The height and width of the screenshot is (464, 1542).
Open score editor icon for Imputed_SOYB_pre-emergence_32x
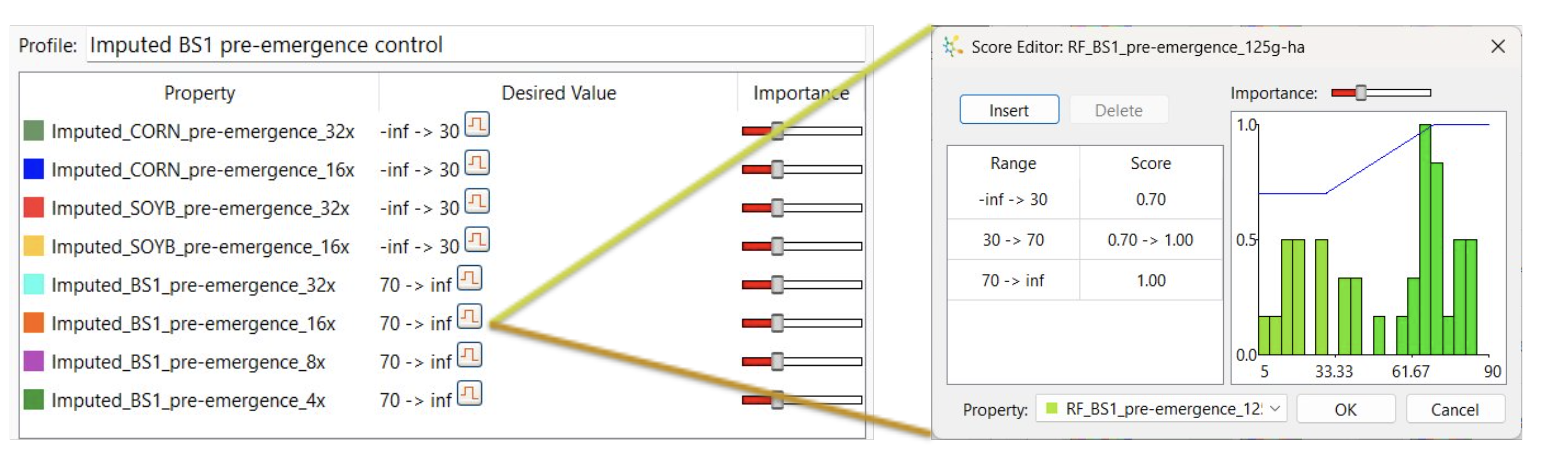(x=477, y=205)
